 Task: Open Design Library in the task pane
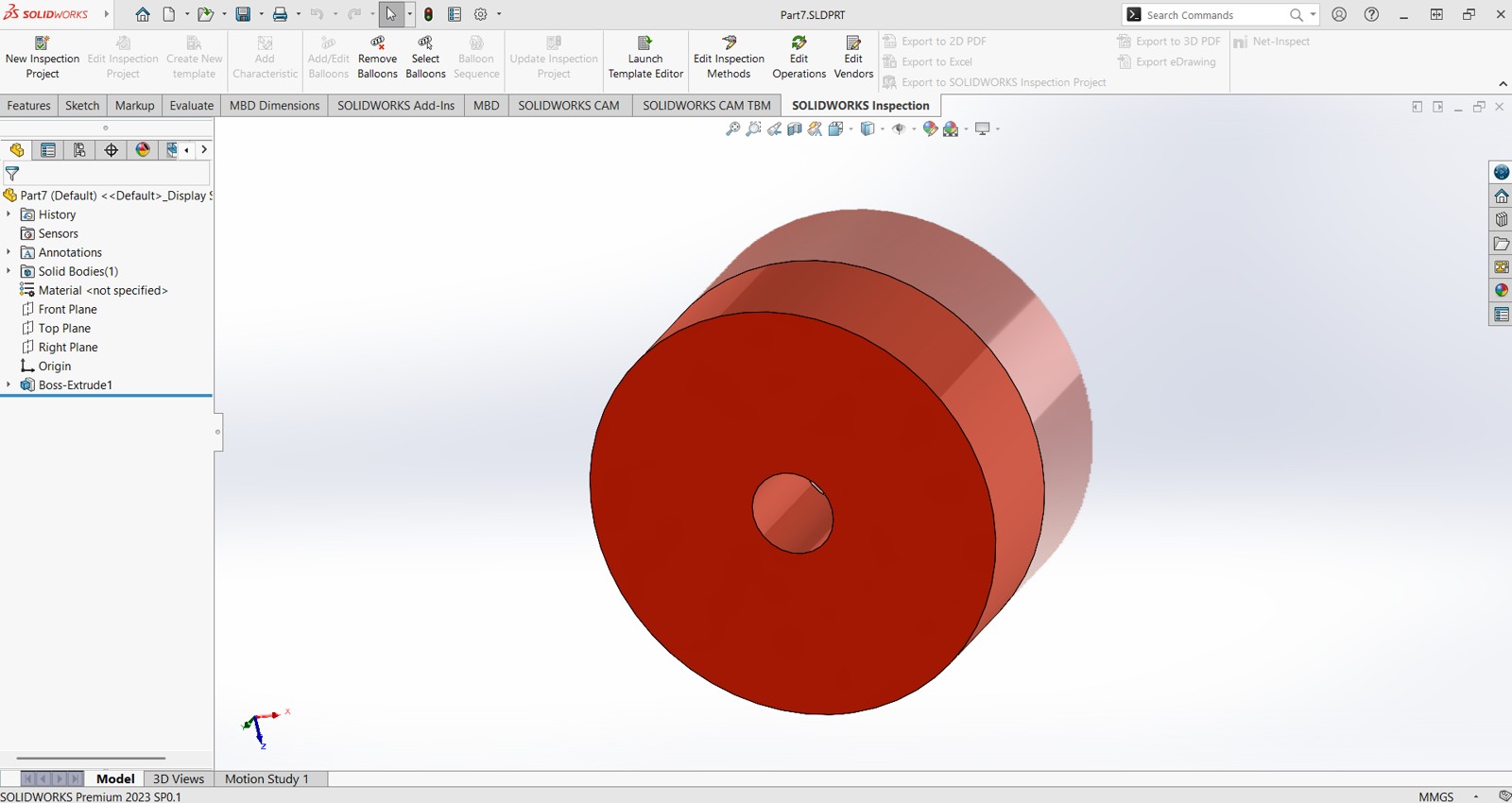(1502, 219)
